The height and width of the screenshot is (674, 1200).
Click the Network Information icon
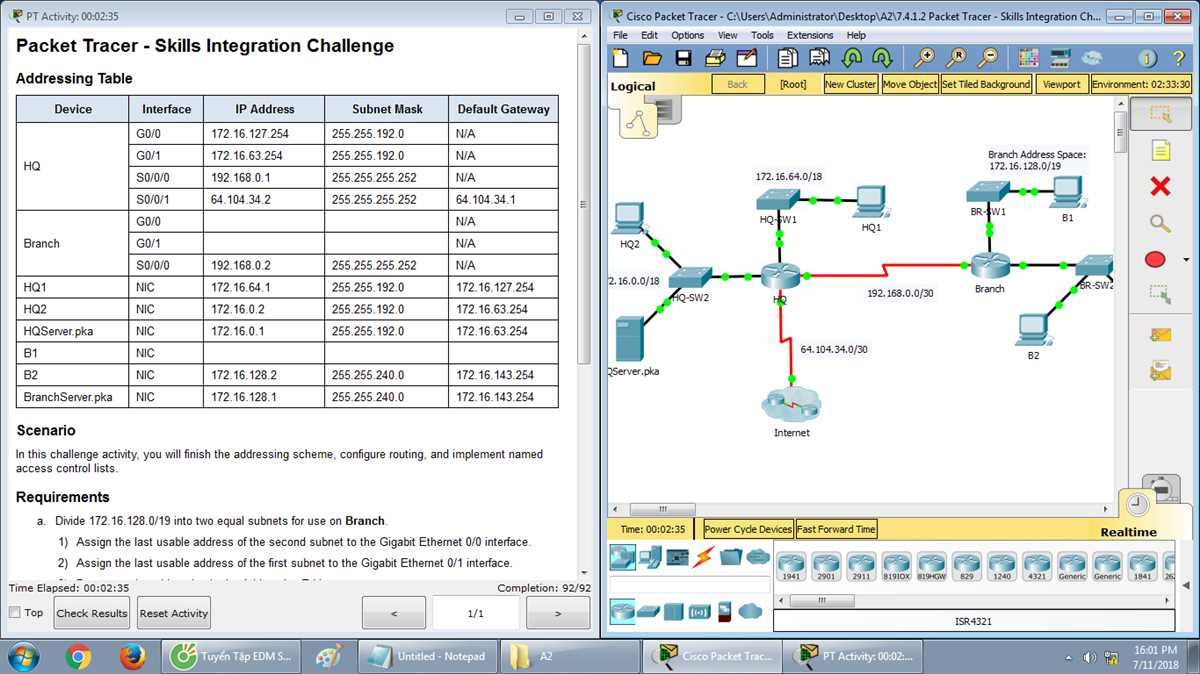(1147, 58)
